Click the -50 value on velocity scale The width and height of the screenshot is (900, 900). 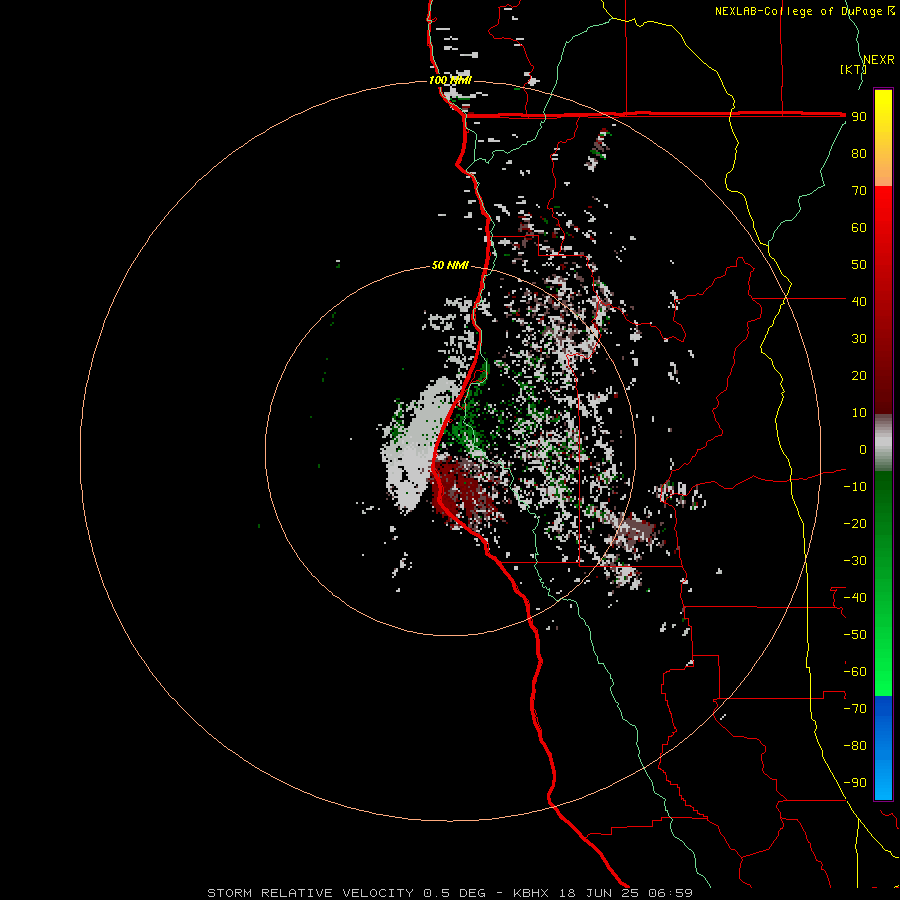(855, 635)
